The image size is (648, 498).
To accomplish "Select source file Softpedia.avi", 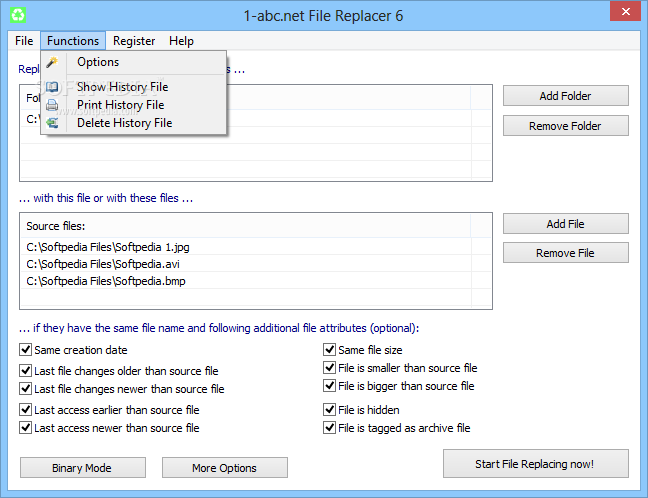I will coord(246,264).
